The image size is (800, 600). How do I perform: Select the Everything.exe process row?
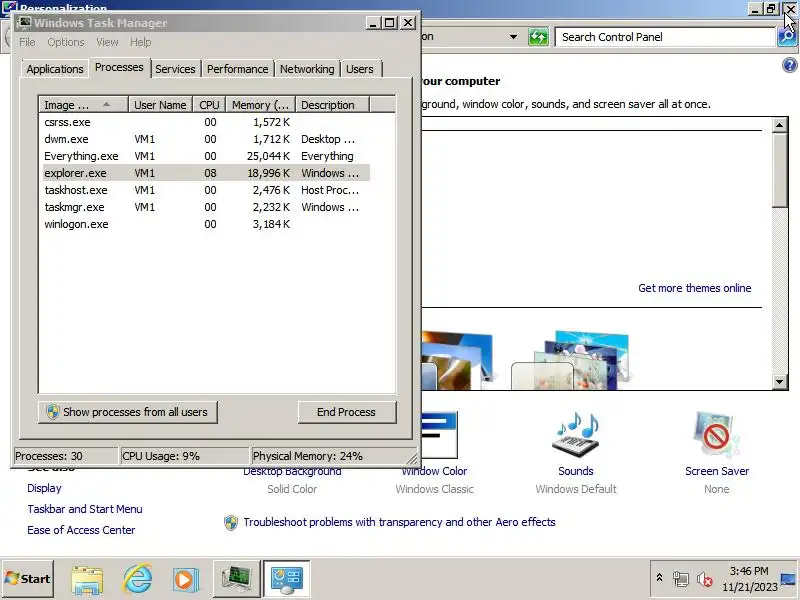click(x=206, y=156)
